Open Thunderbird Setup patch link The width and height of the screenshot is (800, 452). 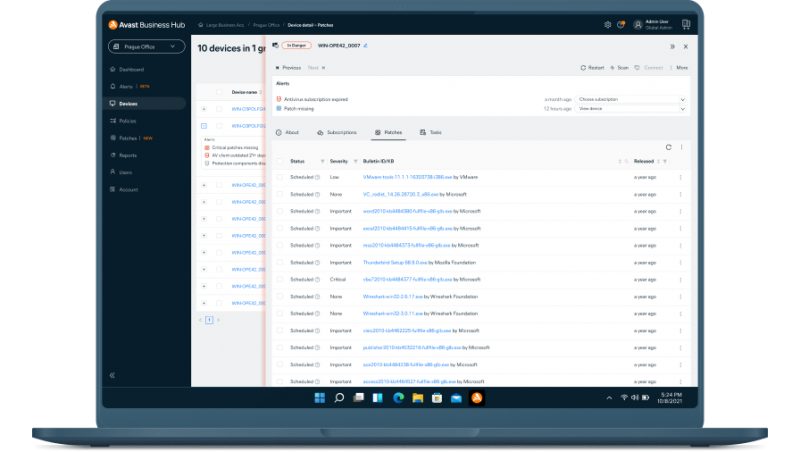coord(395,262)
